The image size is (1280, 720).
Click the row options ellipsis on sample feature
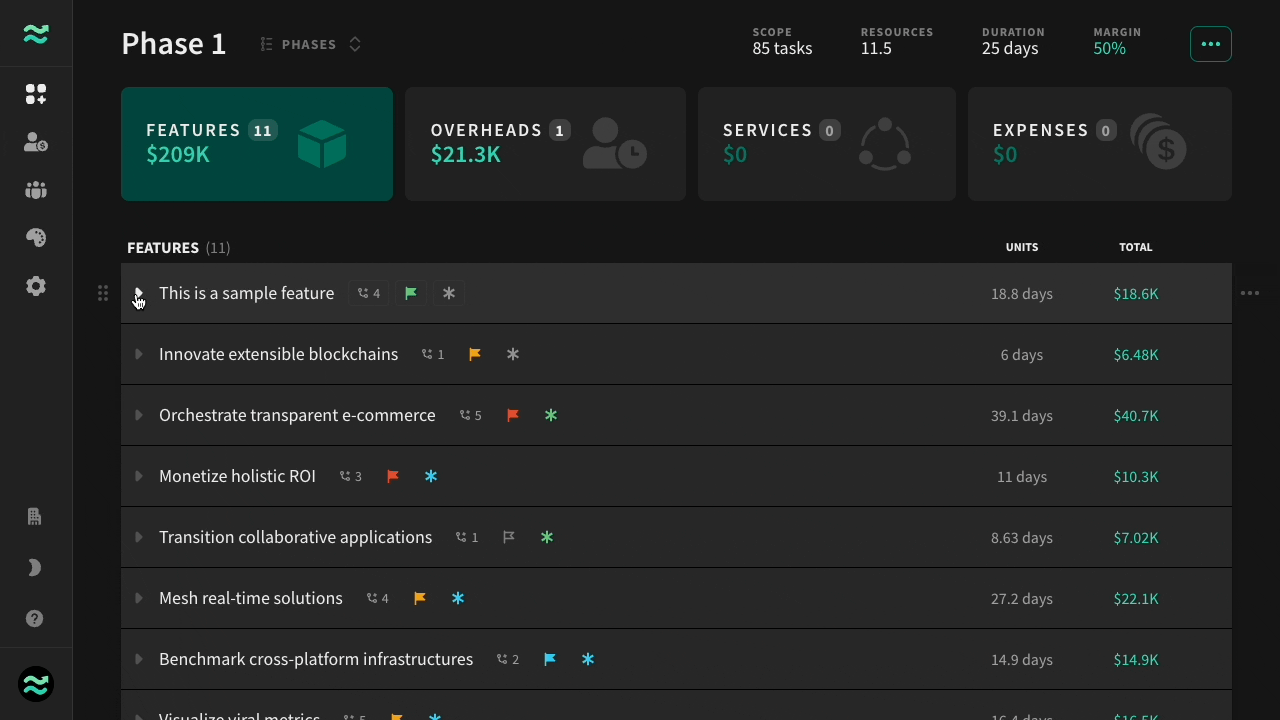(x=1250, y=293)
